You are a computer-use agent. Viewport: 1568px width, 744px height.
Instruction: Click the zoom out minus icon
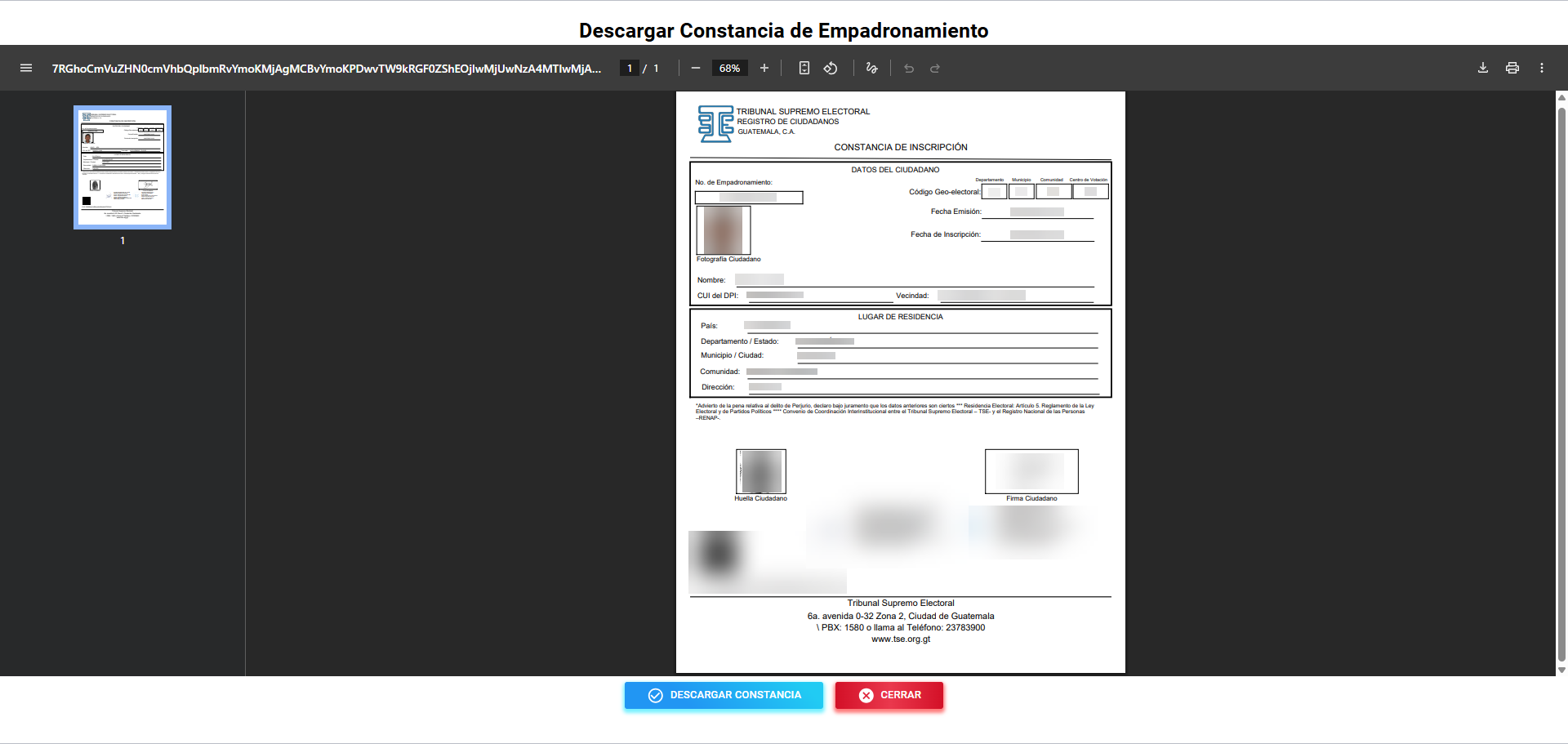coord(696,69)
